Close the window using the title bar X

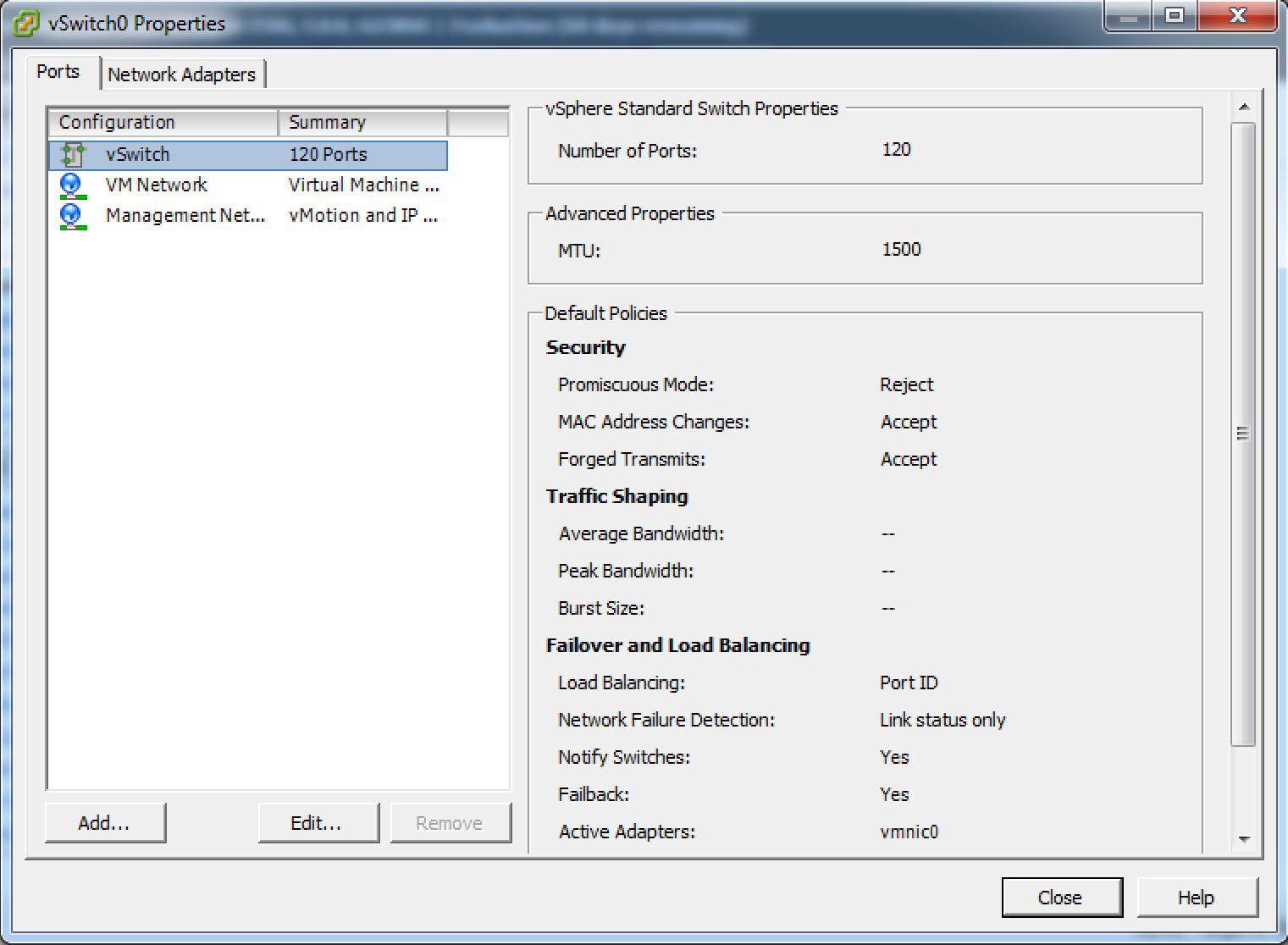1237,15
